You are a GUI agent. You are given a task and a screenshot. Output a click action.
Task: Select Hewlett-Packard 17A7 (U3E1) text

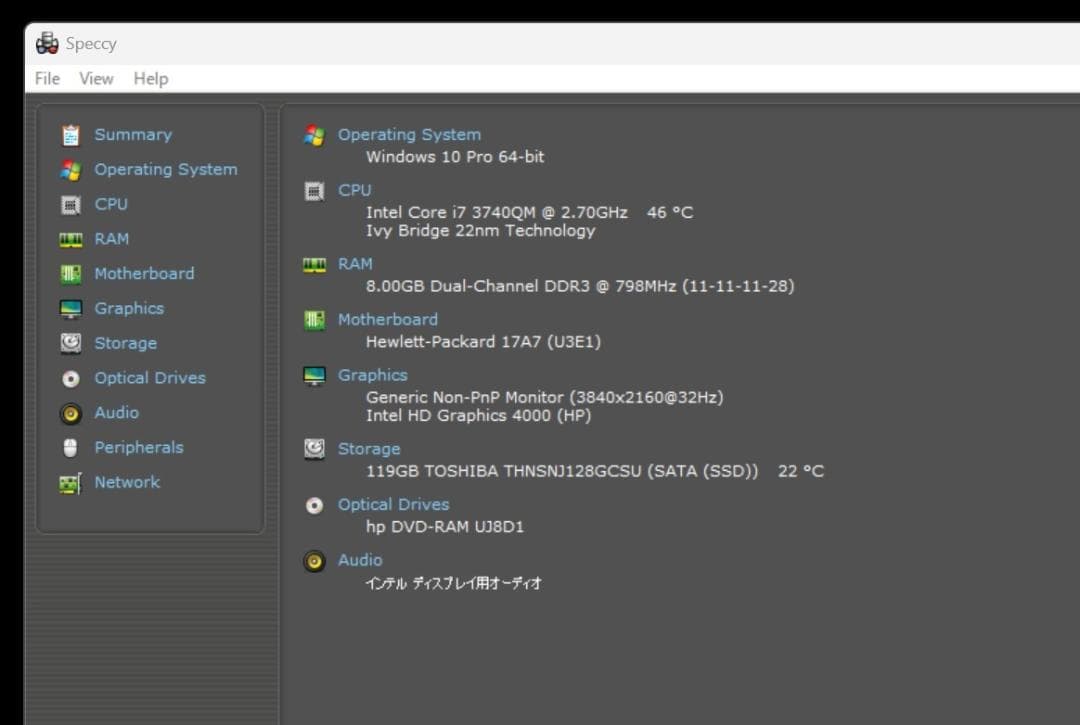pos(483,342)
